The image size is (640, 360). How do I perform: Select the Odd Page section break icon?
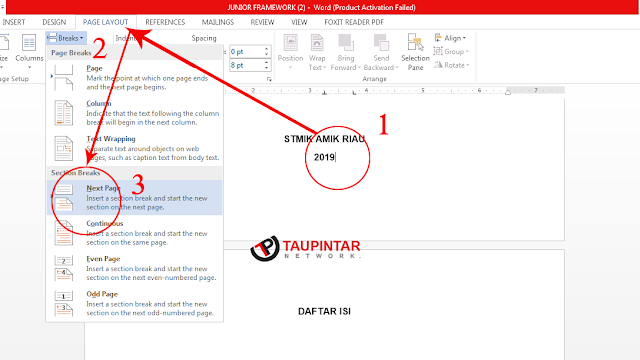click(64, 304)
